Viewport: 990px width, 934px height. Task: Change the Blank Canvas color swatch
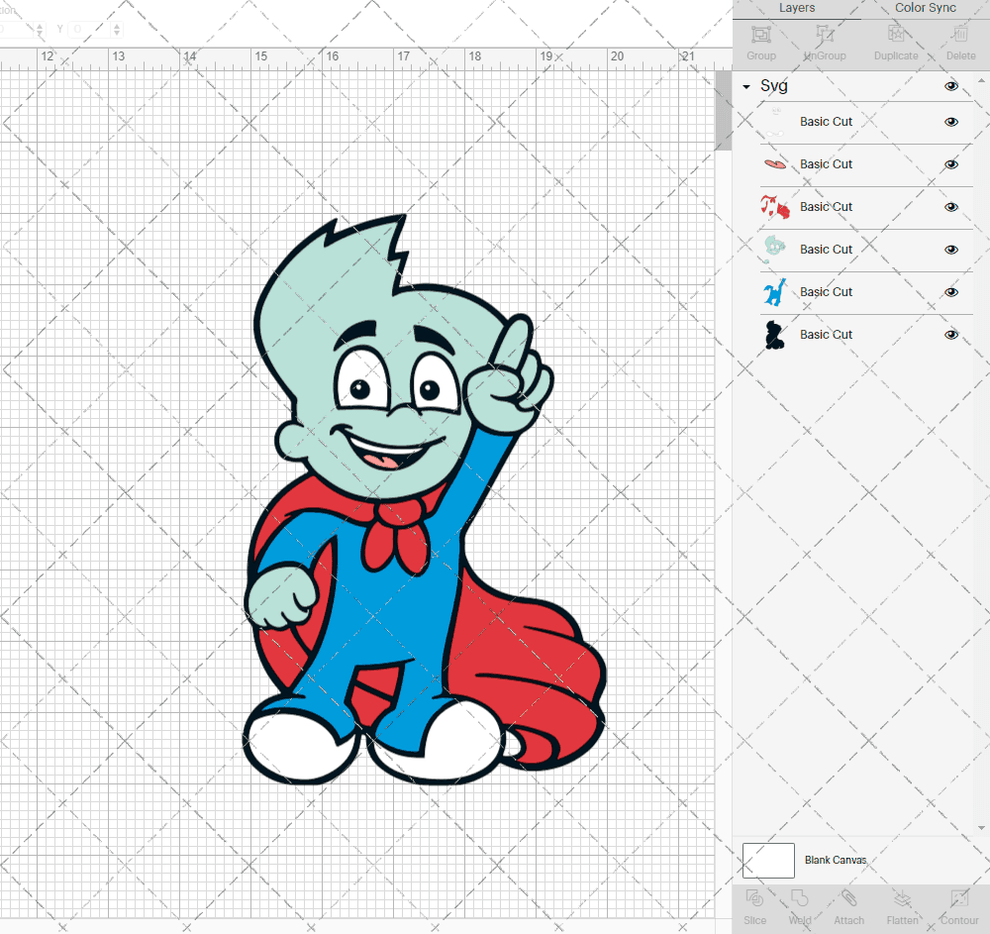coord(767,860)
